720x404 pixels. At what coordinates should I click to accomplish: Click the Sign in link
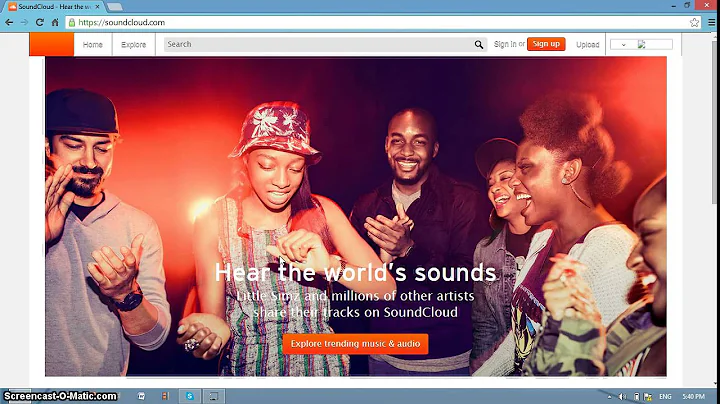click(505, 44)
